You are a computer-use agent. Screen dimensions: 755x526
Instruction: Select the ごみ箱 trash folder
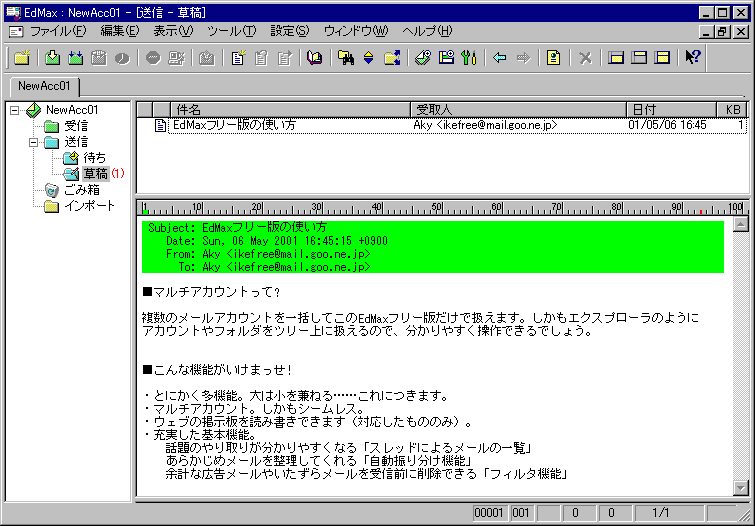pos(82,190)
